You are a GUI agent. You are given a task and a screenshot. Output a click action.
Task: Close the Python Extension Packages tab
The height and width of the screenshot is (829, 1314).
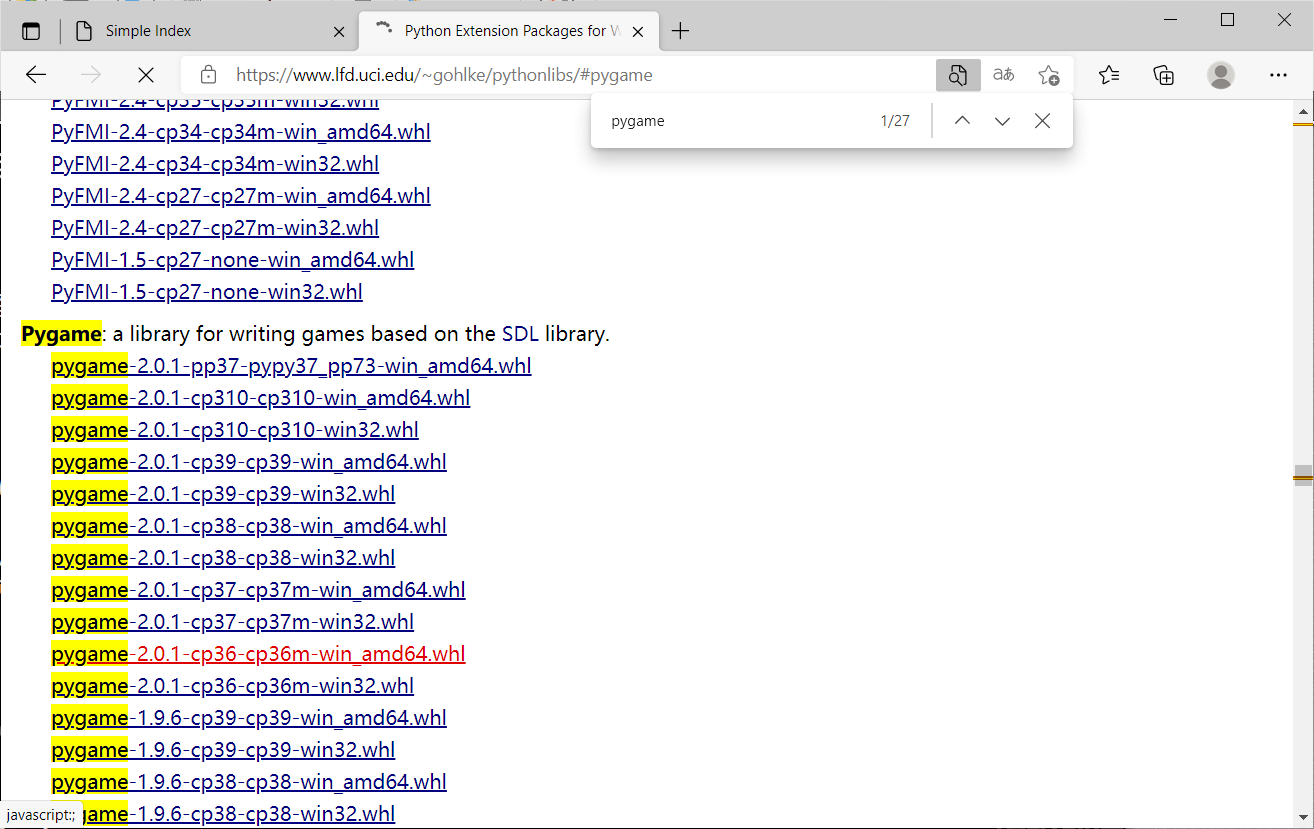click(640, 31)
